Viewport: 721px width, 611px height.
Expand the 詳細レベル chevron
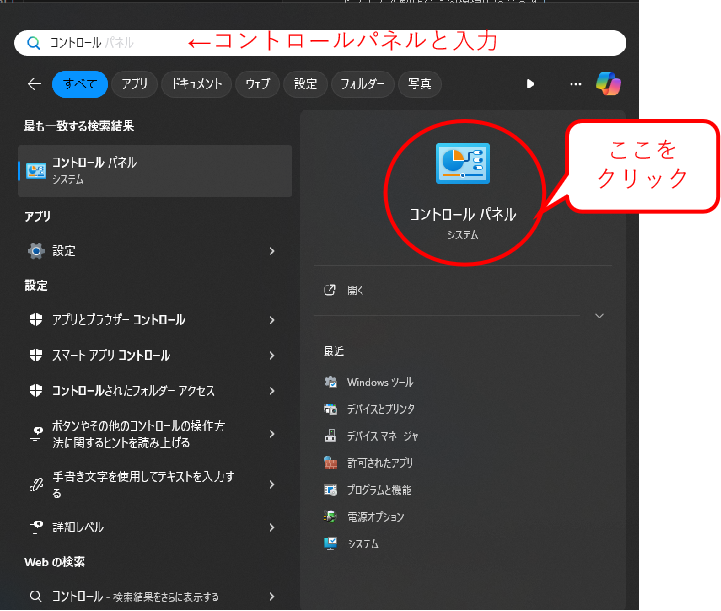click(x=272, y=527)
